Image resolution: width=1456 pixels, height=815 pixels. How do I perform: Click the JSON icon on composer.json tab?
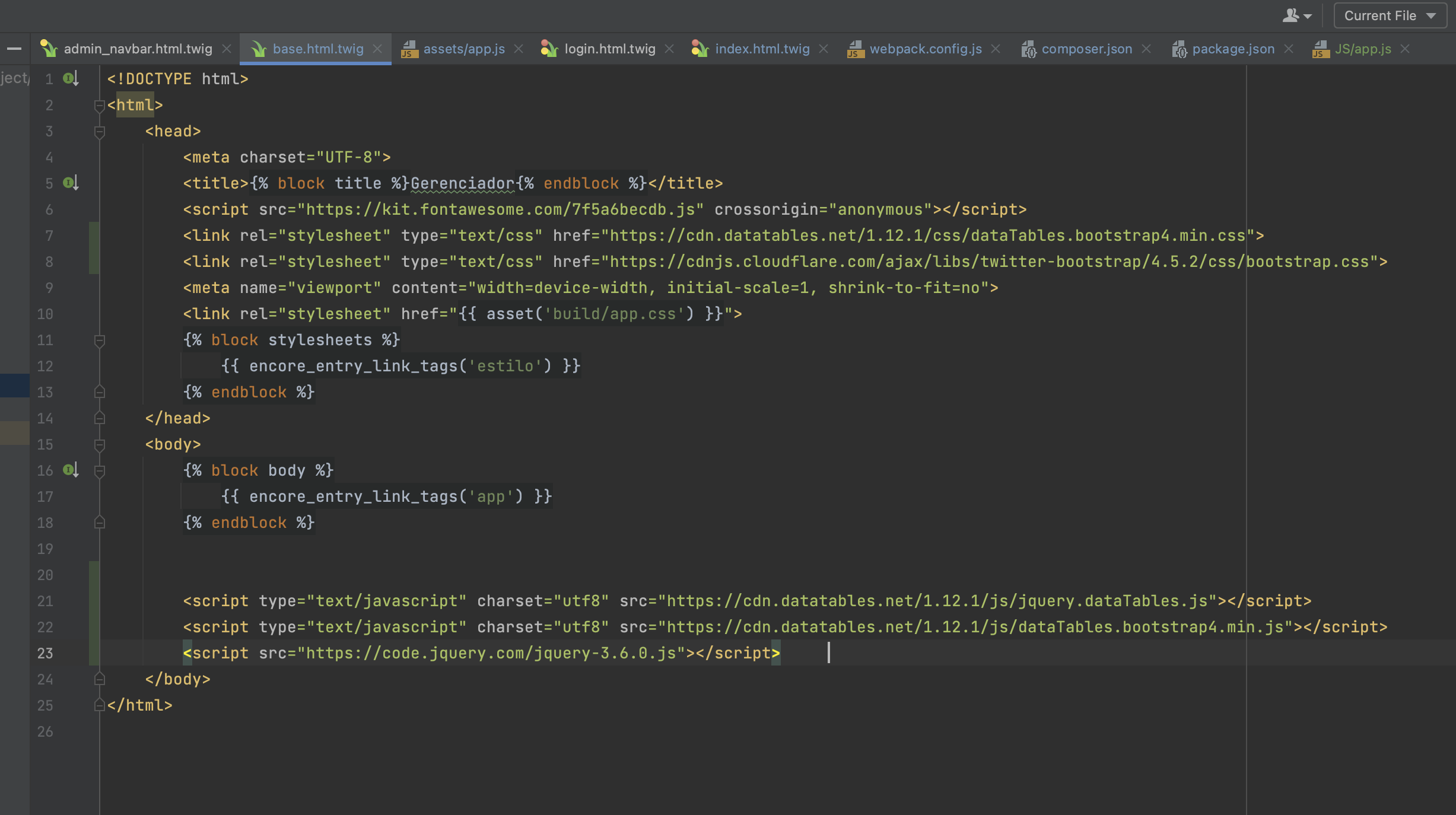click(x=1028, y=49)
